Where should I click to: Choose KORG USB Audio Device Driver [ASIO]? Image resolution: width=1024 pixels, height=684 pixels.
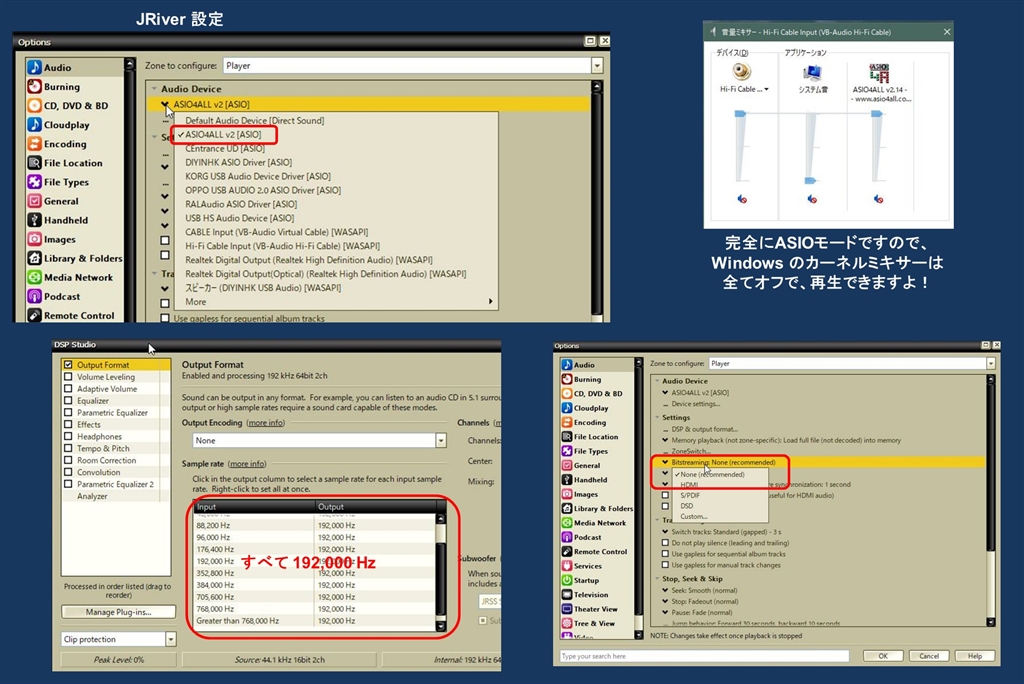(x=258, y=176)
